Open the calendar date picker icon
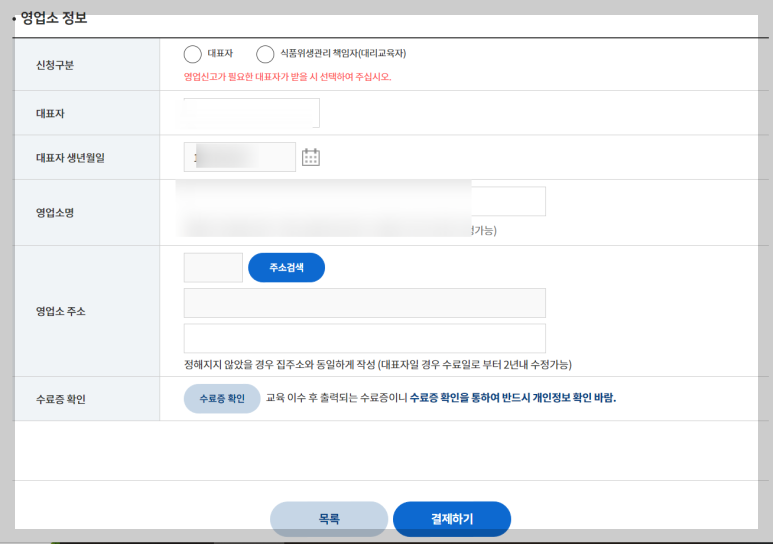773x544 pixels. click(311, 157)
